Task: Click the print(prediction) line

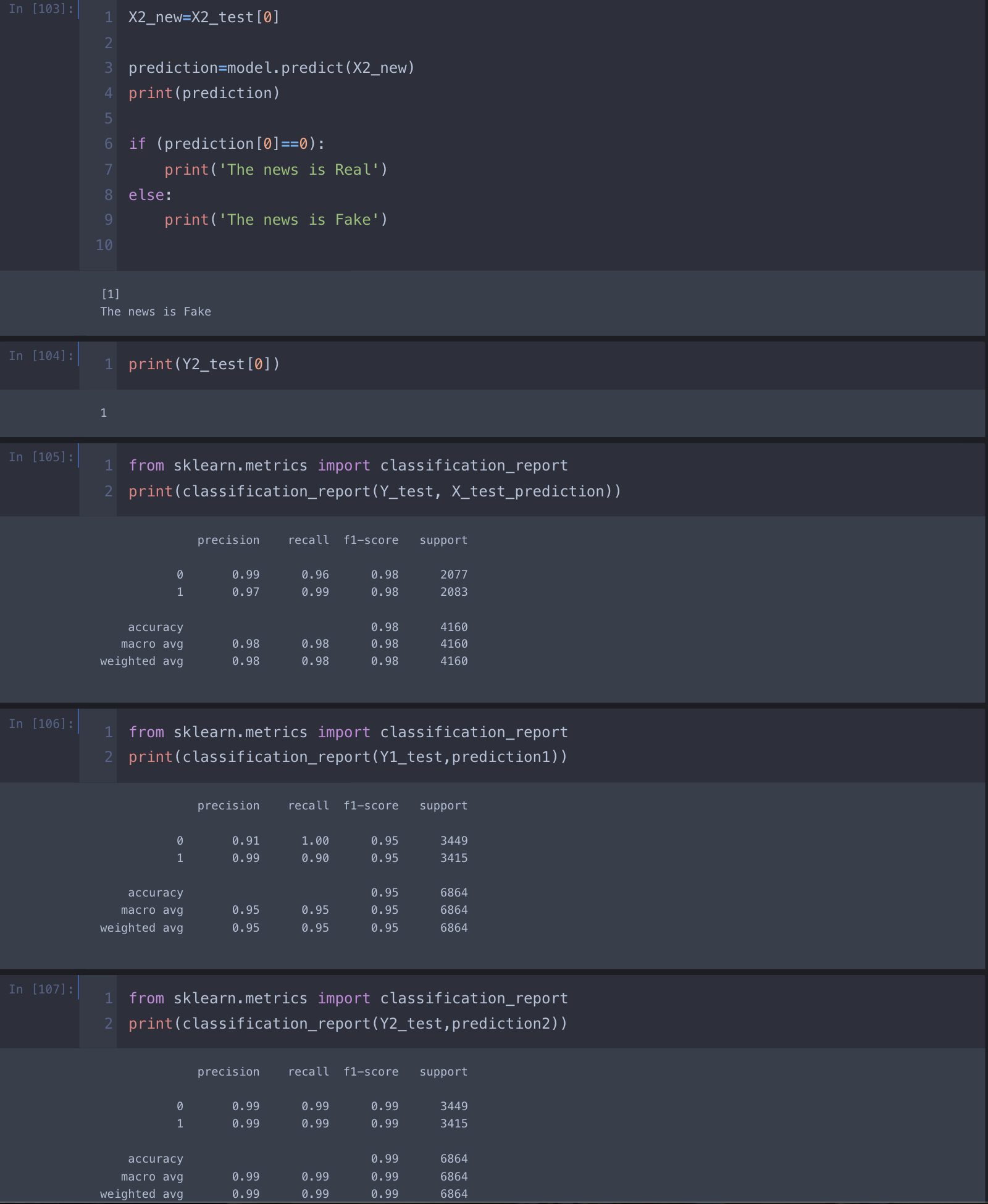Action: [x=204, y=93]
